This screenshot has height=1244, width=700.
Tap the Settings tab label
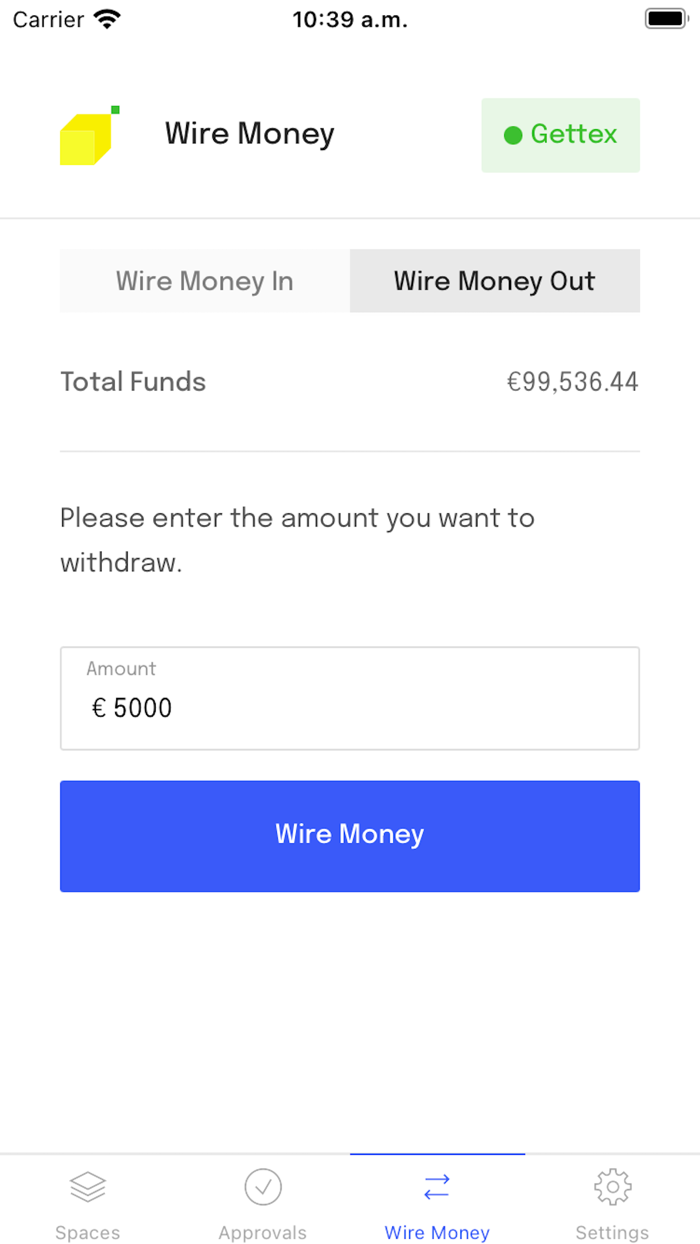coord(612,1233)
